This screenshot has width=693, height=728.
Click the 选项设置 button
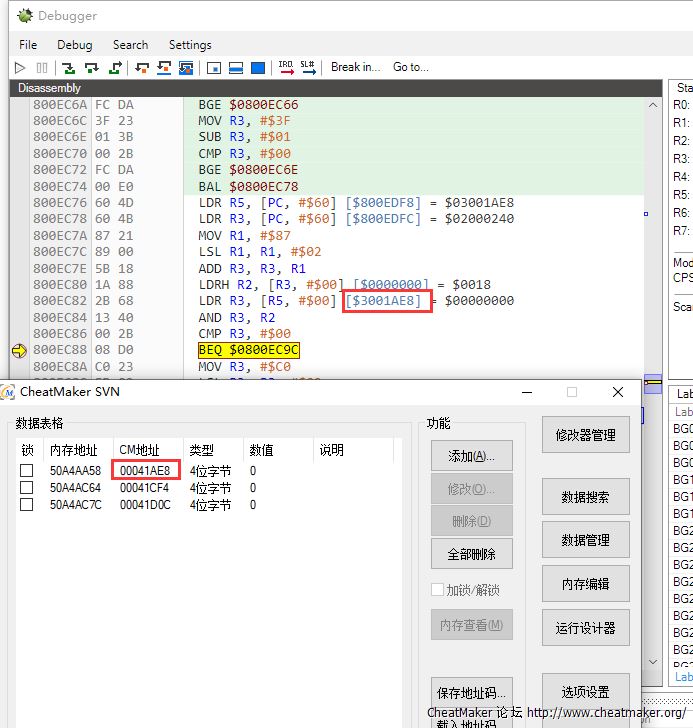coord(586,692)
